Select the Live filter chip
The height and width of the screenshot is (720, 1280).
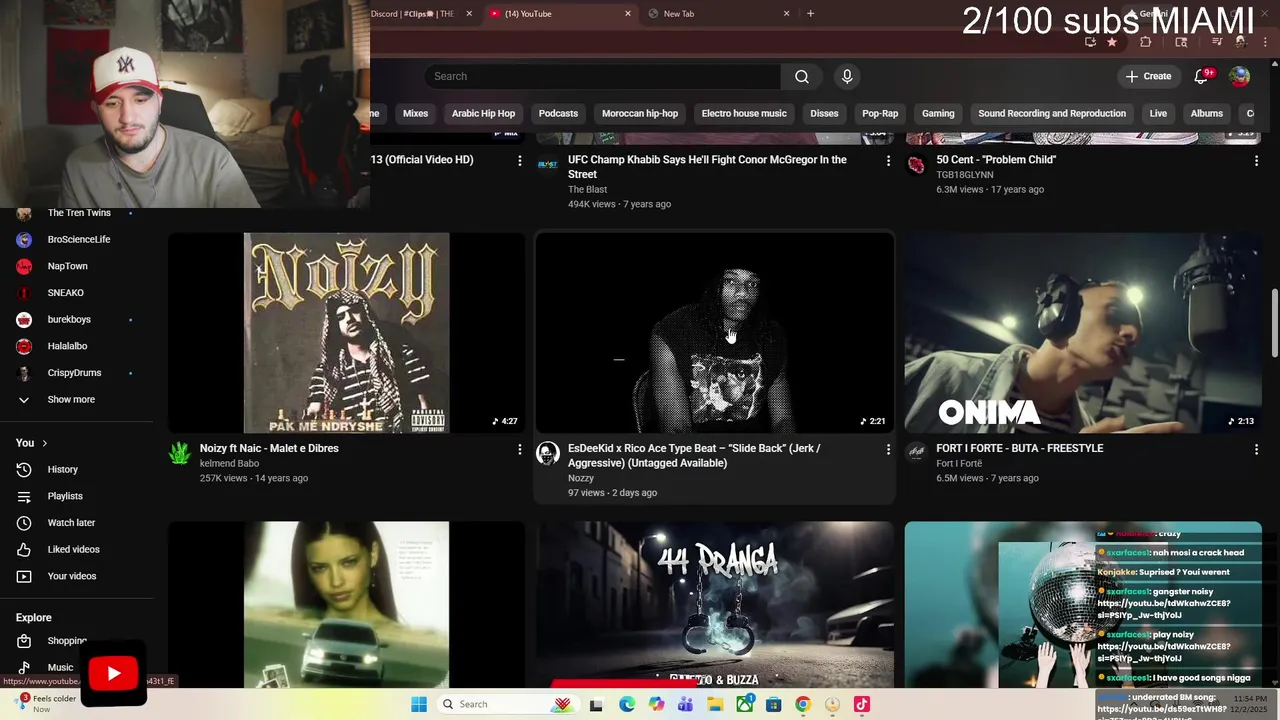pos(1158,113)
